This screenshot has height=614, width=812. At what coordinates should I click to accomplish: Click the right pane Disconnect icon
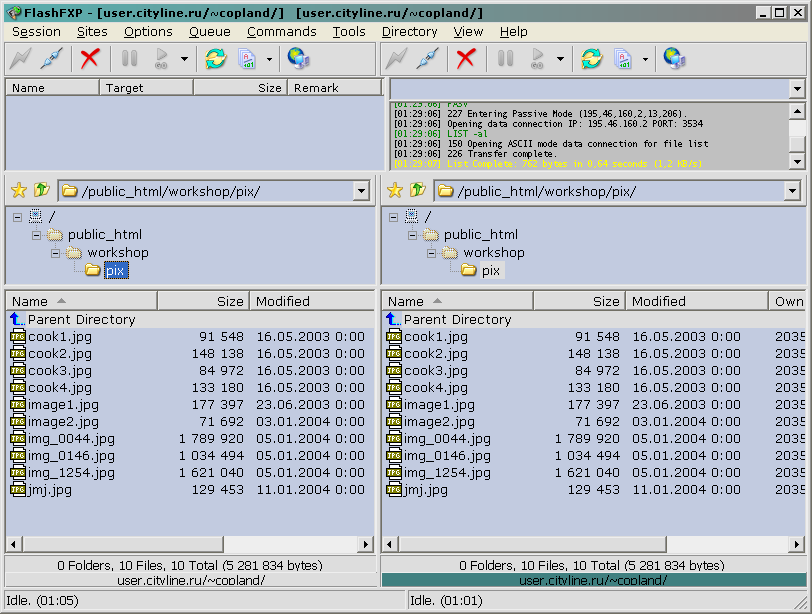[428, 59]
